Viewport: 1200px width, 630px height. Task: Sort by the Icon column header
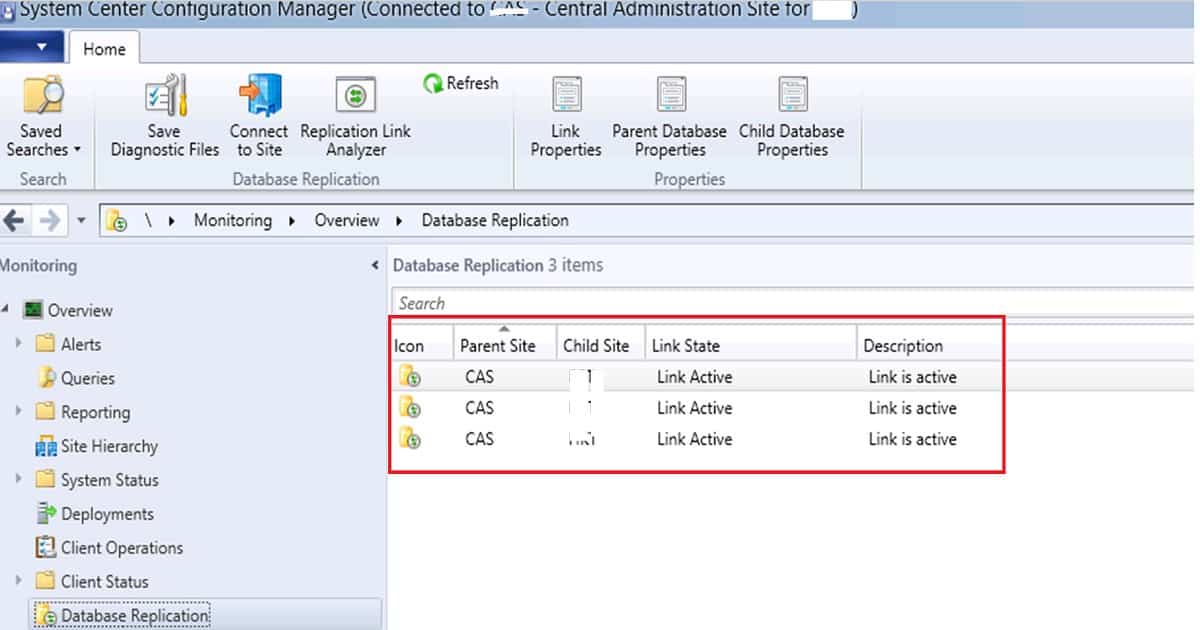[x=421, y=345]
